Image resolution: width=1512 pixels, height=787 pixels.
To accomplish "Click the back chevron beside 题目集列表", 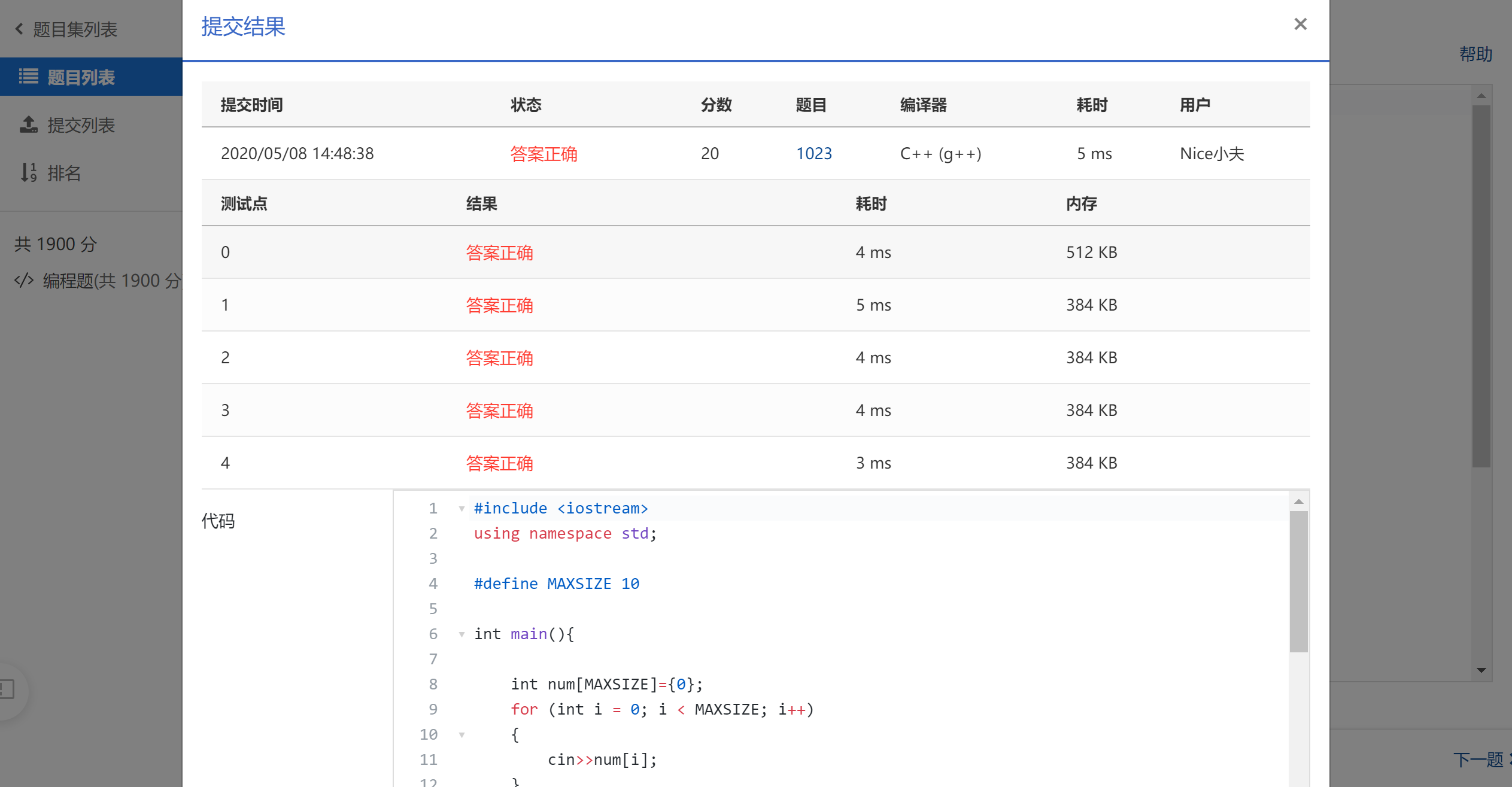I will pos(19,29).
